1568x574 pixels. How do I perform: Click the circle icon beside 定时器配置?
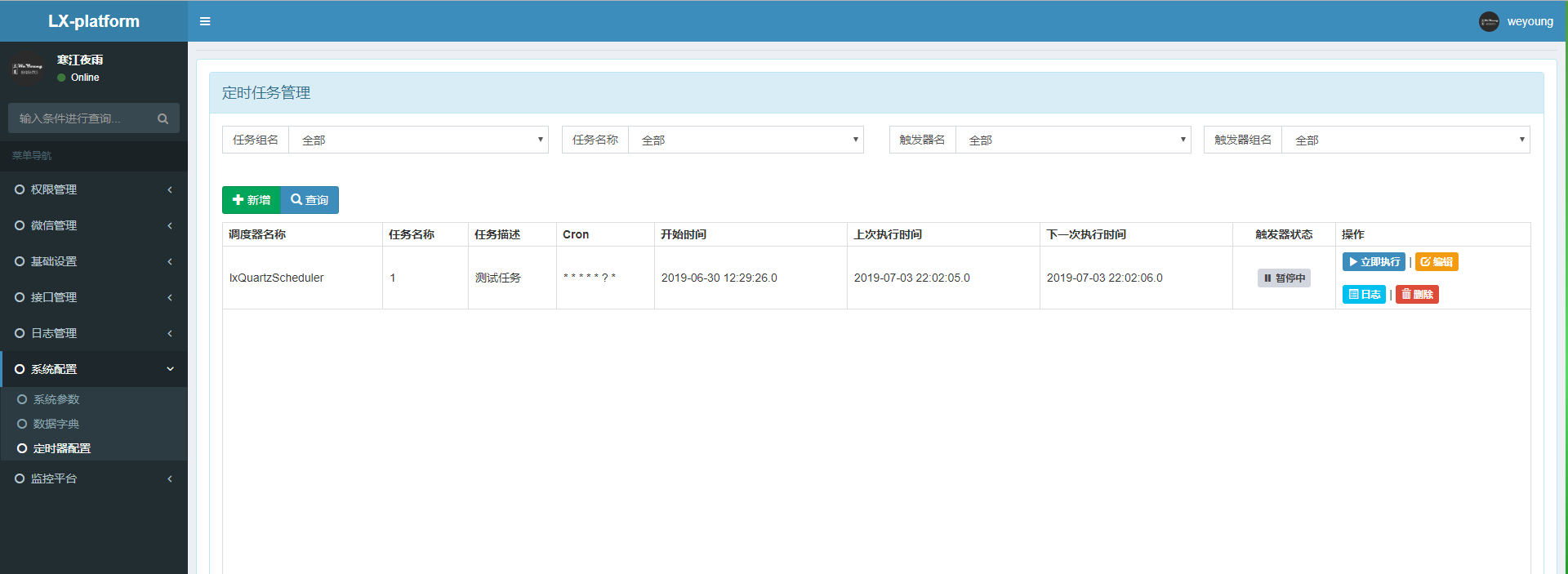pos(22,448)
